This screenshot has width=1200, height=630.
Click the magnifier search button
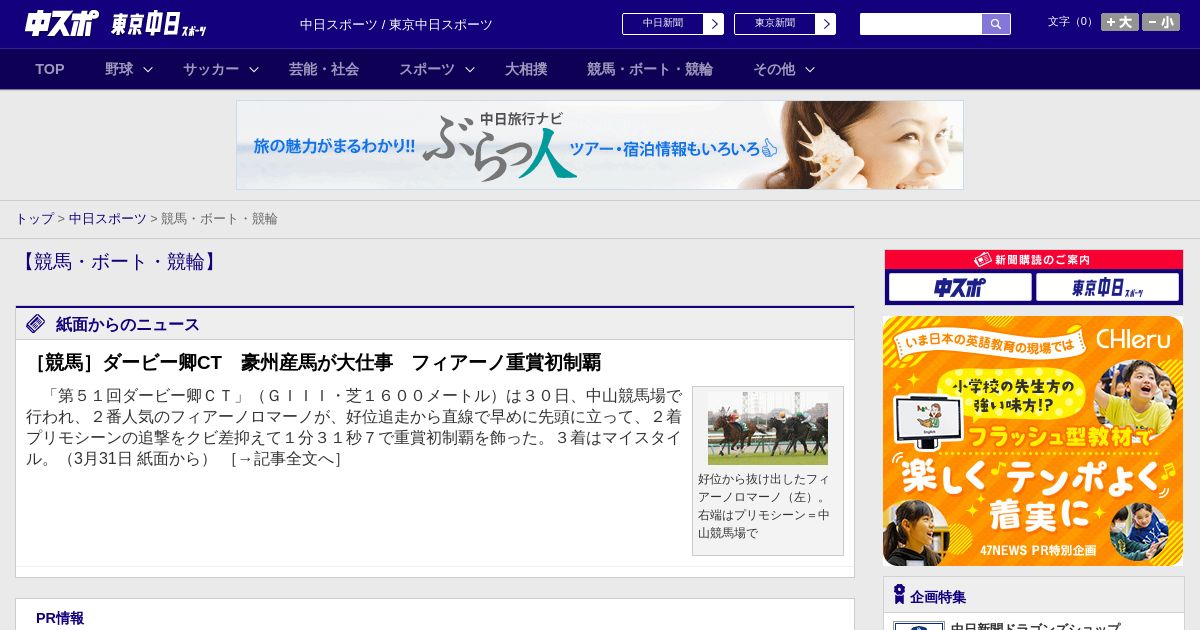pos(996,24)
